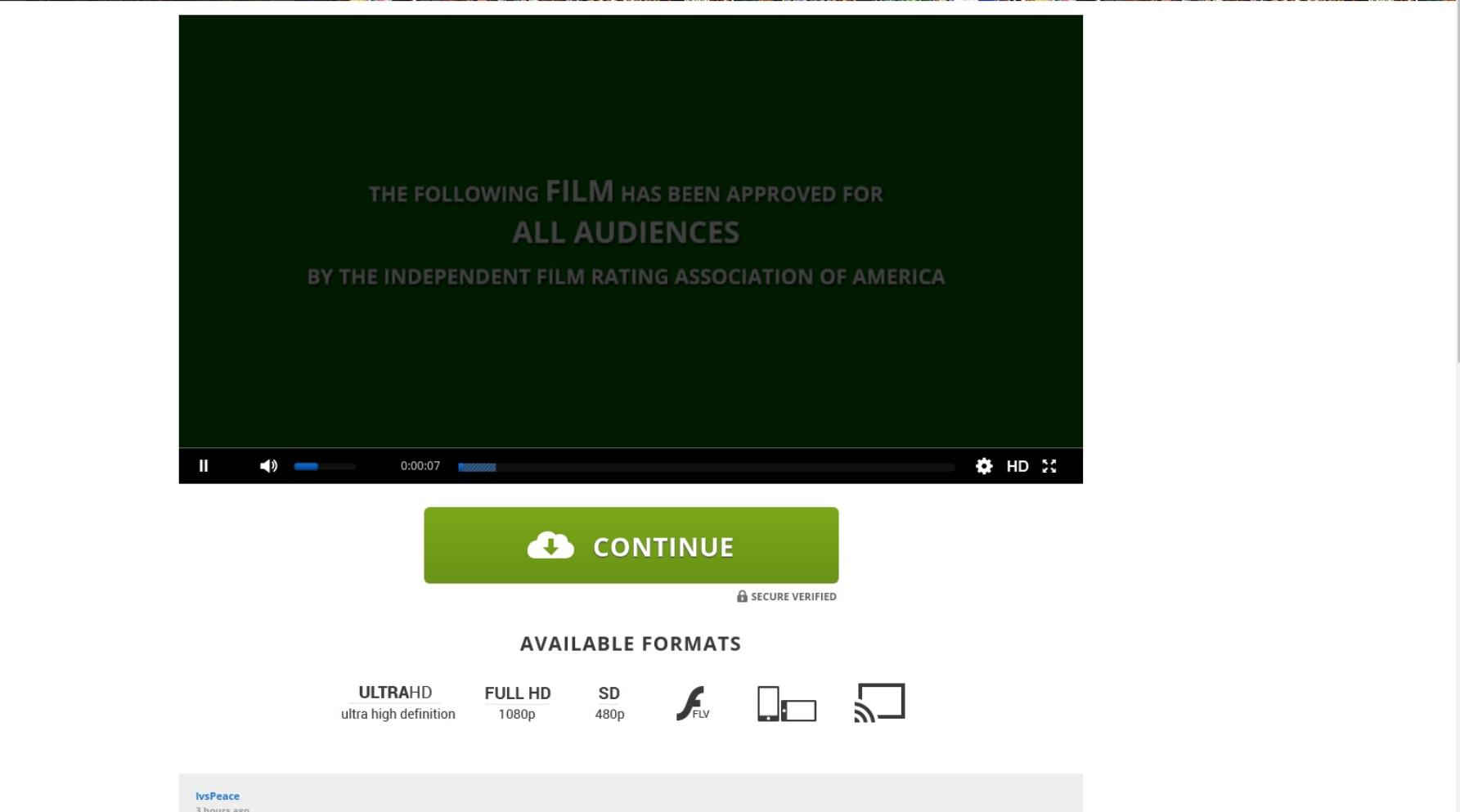The width and height of the screenshot is (1460, 812).
Task: Choose the SD 480p format
Action: [609, 702]
